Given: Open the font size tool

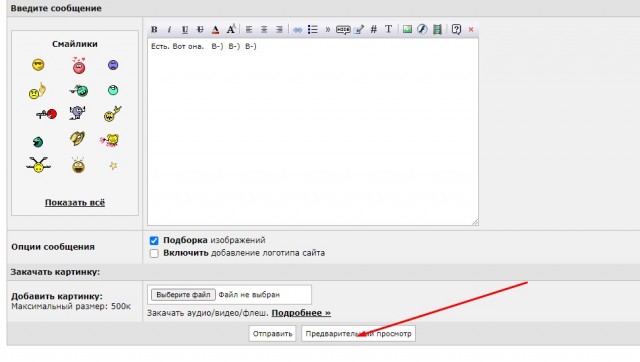Looking at the screenshot, I should tap(231, 29).
